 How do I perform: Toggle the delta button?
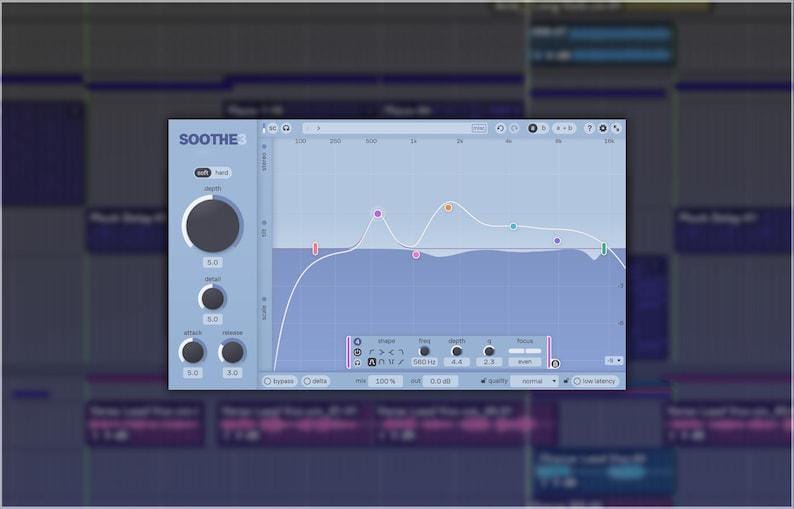coord(315,381)
